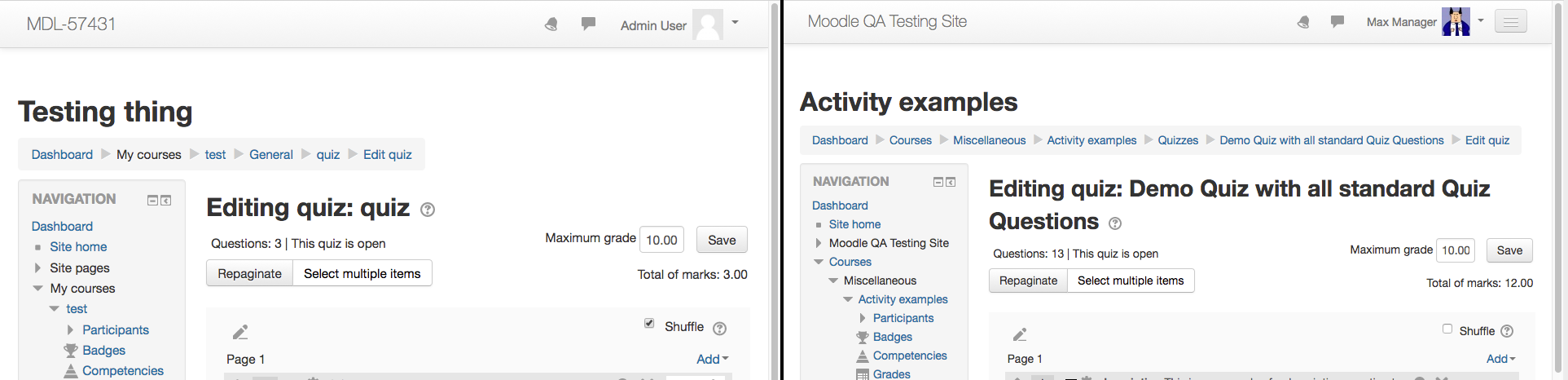Collapse test course tree node

point(55,309)
